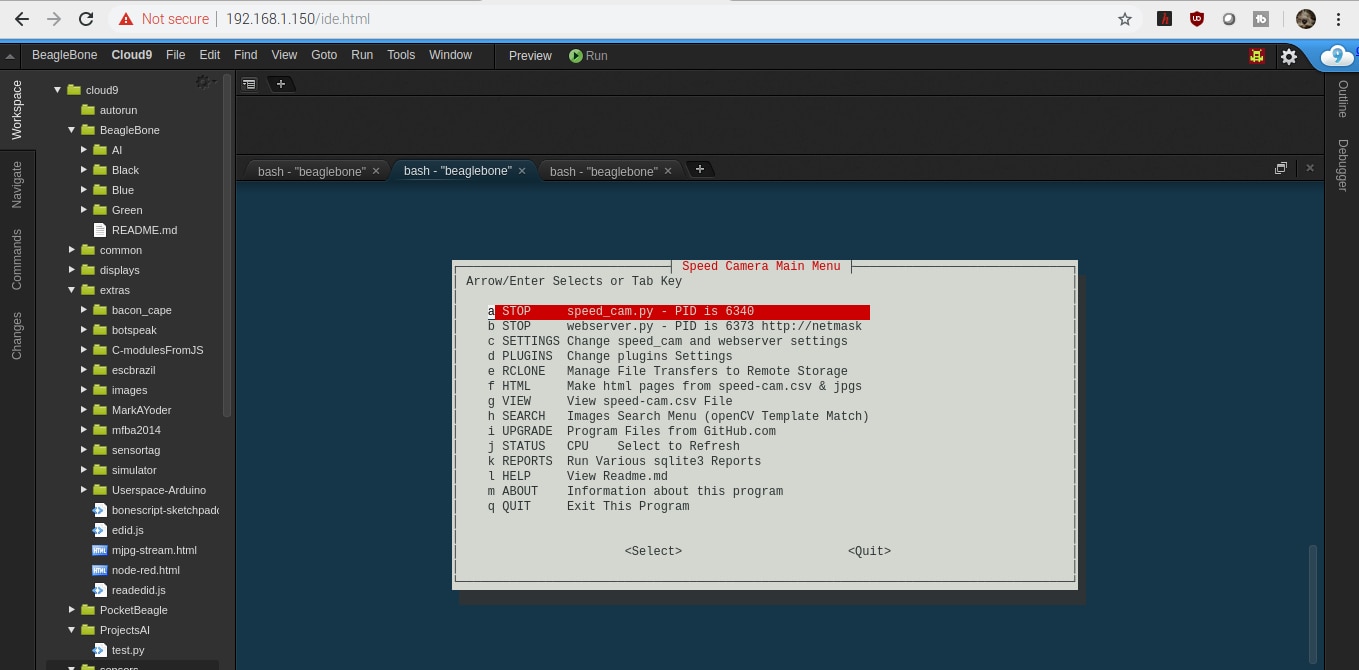Viewport: 1359px width, 670px height.
Task: Open the Navigate side panel
Action: click(17, 184)
